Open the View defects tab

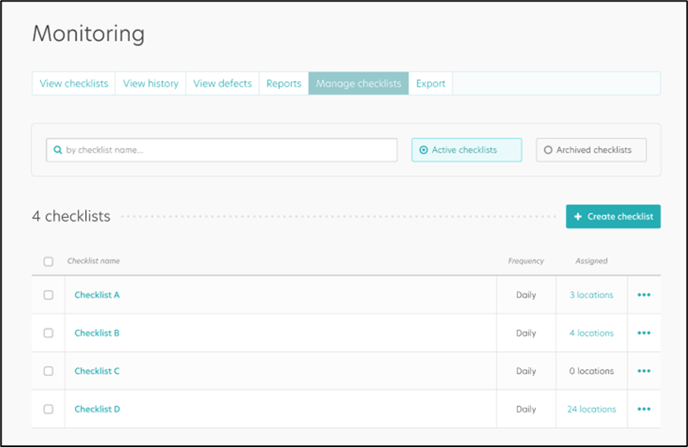[222, 83]
